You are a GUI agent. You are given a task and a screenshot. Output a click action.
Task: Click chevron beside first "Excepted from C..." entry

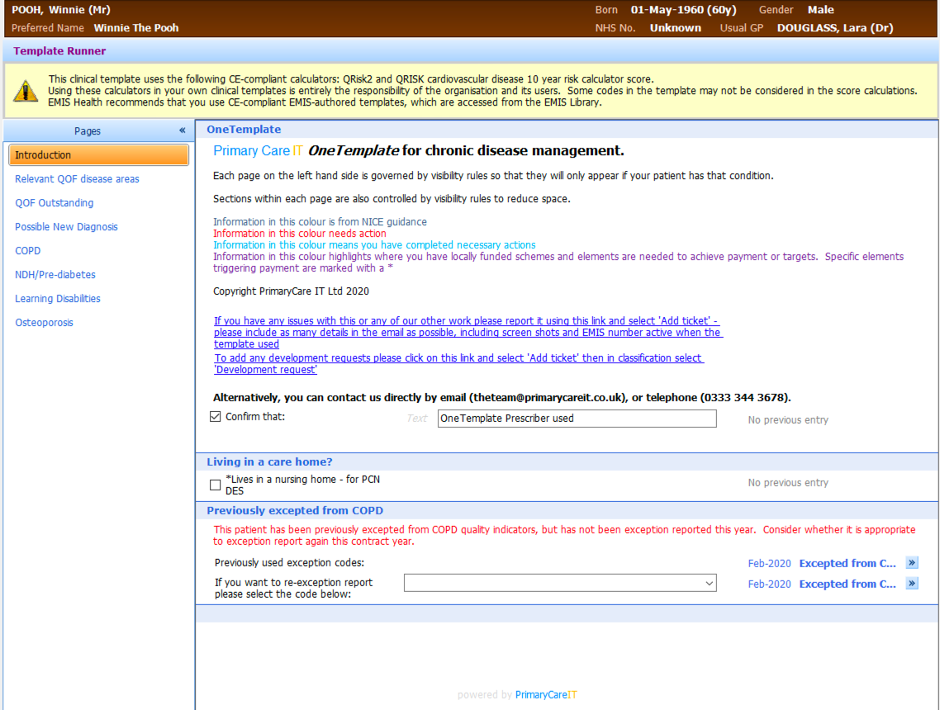click(911, 563)
